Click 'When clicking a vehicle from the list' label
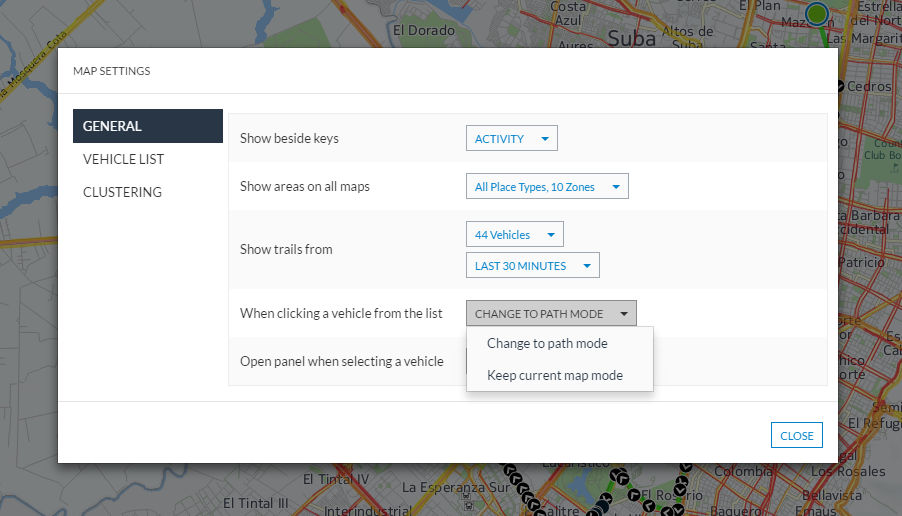The image size is (902, 516). 341,313
